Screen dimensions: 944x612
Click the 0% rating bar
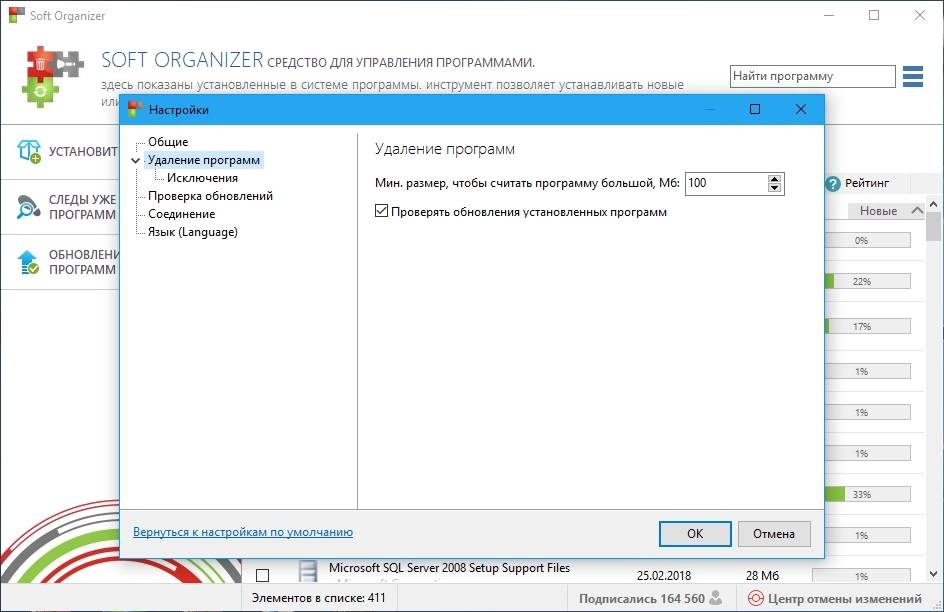868,240
